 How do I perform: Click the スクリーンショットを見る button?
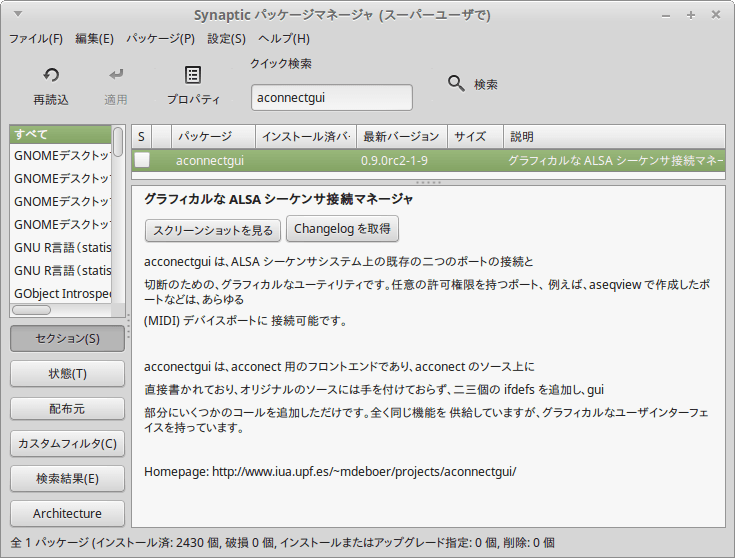pyautogui.click(x=213, y=230)
